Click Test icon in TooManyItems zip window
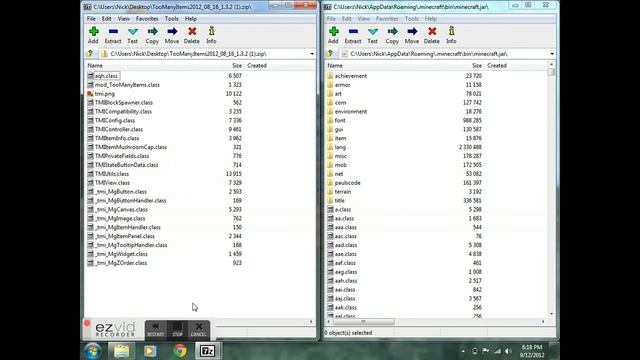640x360 pixels. pos(133,31)
